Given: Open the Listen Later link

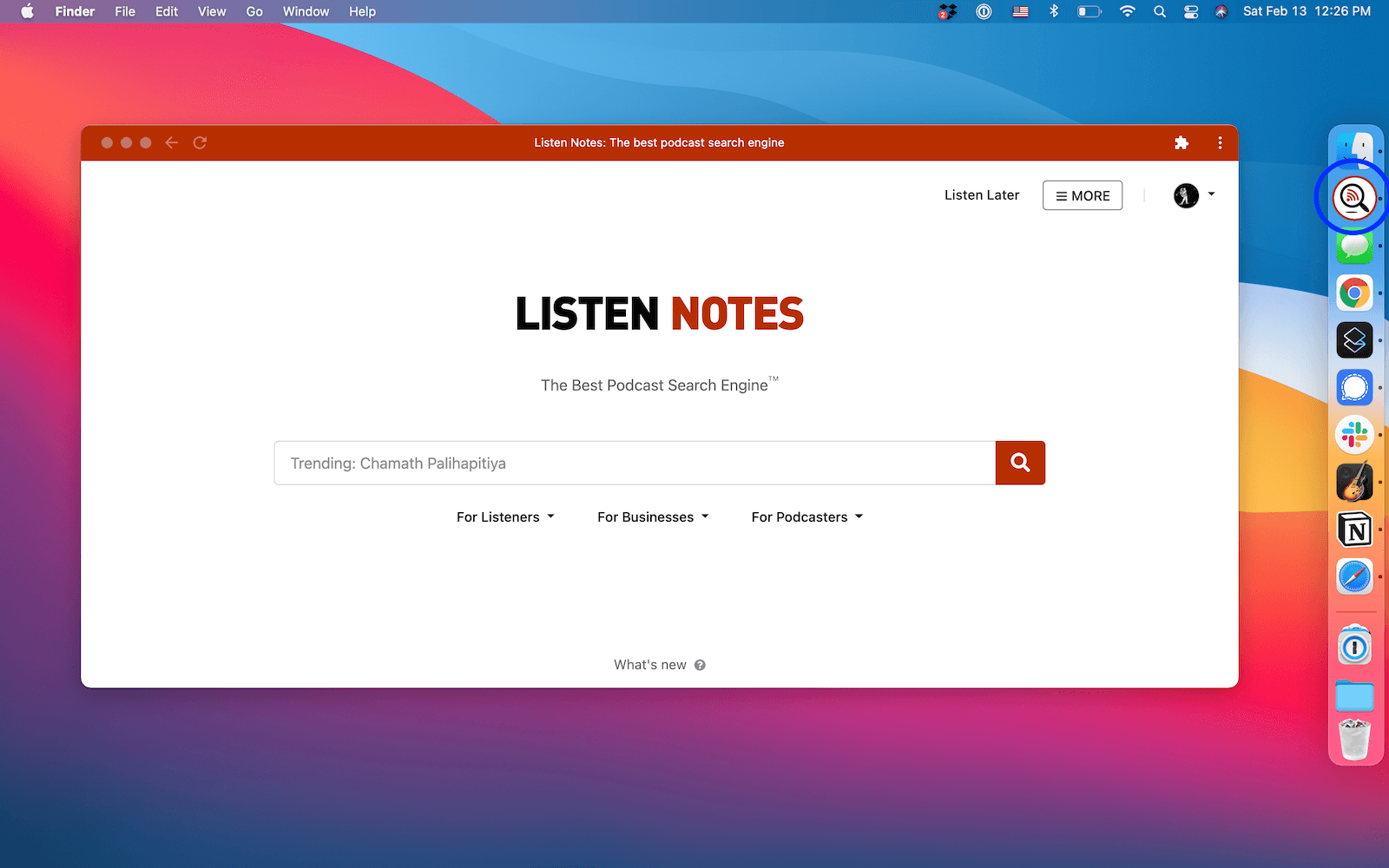Looking at the screenshot, I should (982, 195).
